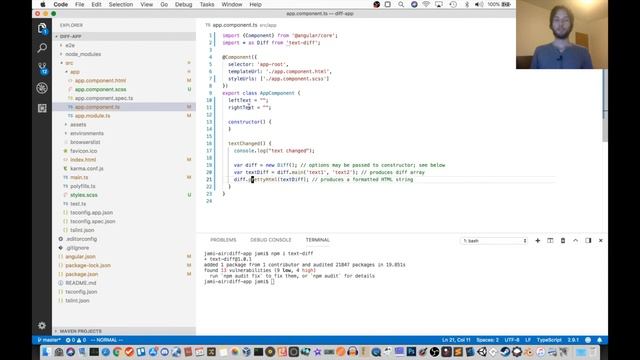Select the TERMINAL tab
Viewport: 640px width, 360px height.
click(318, 240)
